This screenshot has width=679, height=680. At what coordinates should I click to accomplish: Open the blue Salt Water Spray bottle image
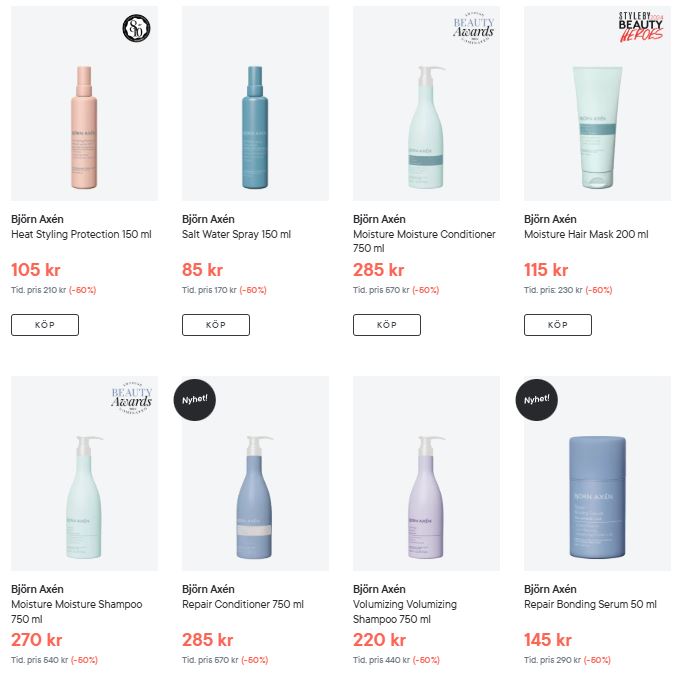255,127
